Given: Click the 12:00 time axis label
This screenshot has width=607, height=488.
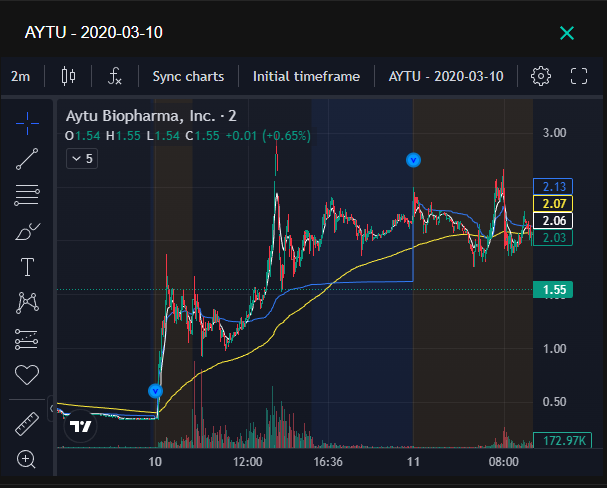Looking at the screenshot, I should pyautogui.click(x=248, y=462).
